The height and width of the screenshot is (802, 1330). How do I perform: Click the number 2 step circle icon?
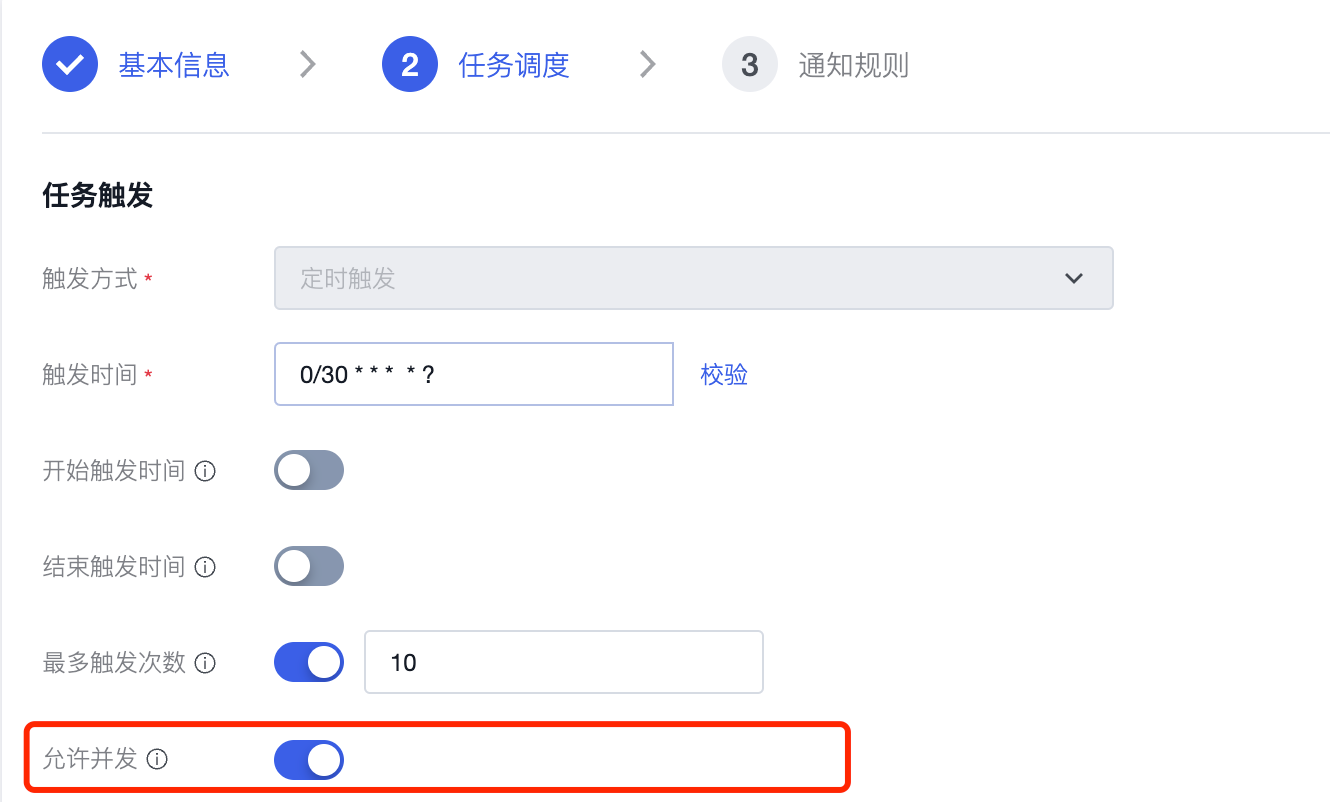tap(410, 65)
